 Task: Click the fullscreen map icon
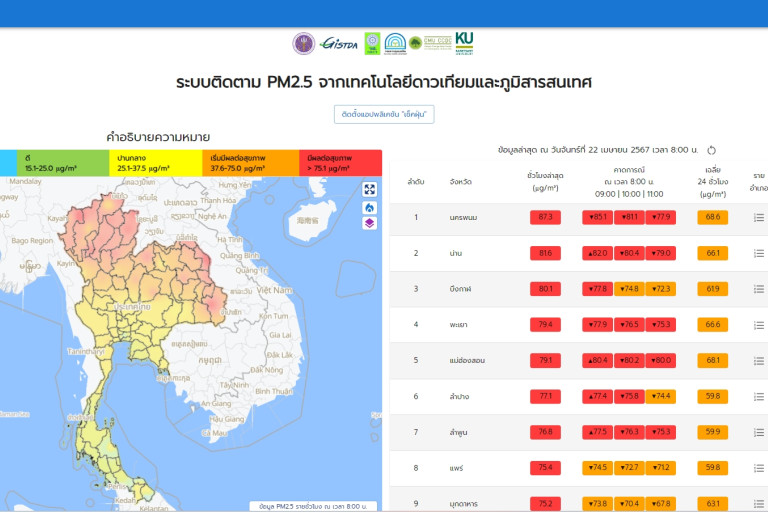tap(369, 189)
